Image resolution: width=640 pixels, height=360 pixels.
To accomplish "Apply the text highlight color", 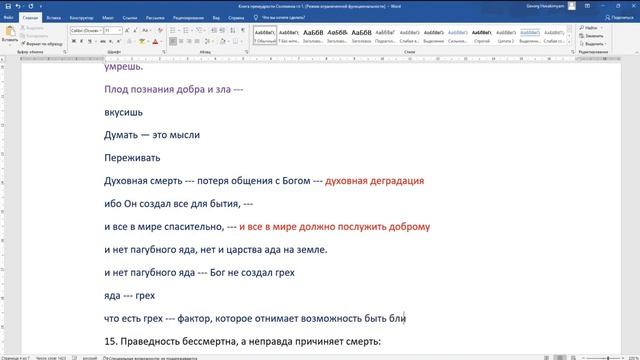I will tap(142, 41).
